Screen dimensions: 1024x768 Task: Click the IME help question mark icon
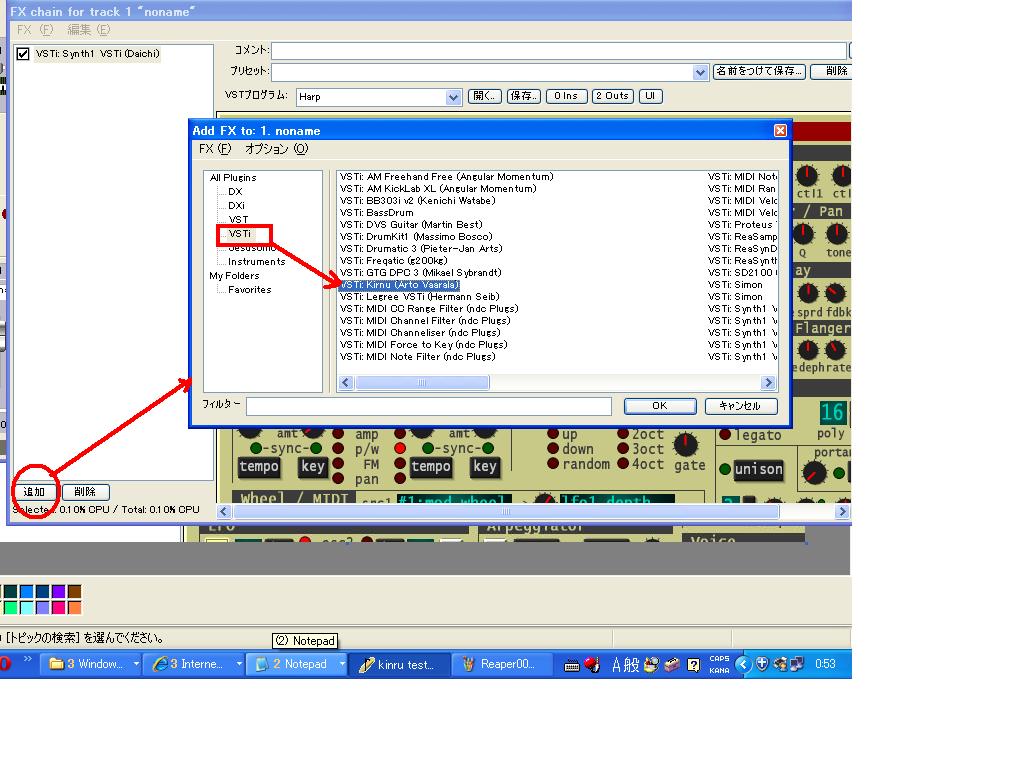(x=694, y=665)
